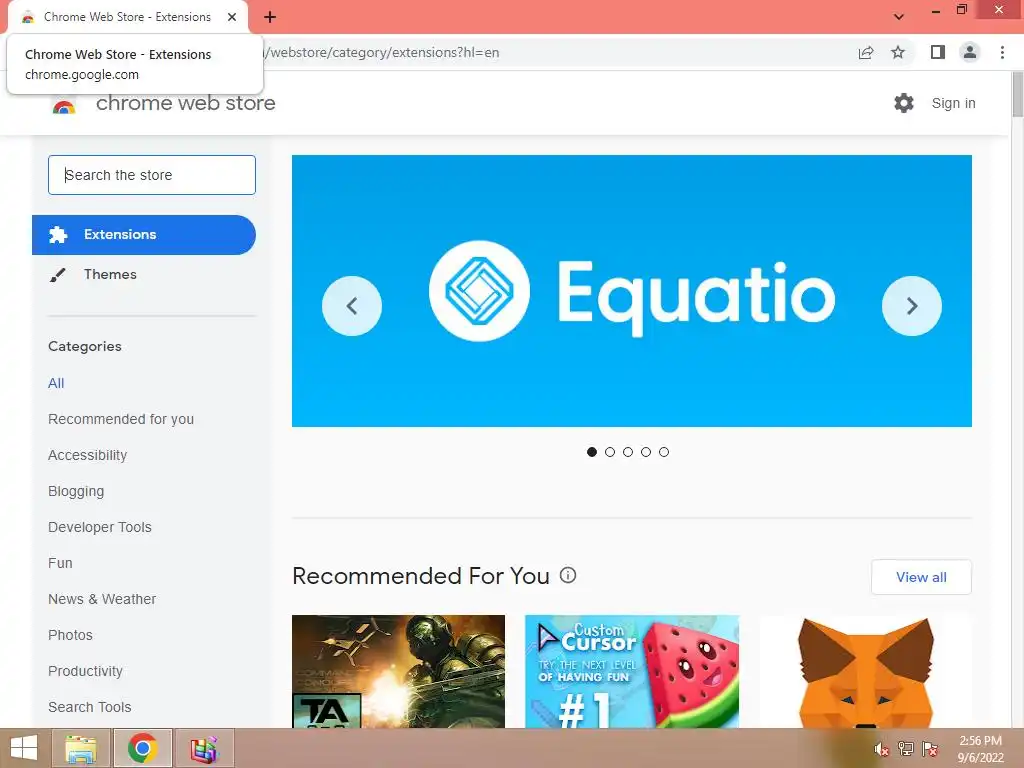Open the WinRAR taskbar icon
Screen dimensions: 1024x768
204,748
